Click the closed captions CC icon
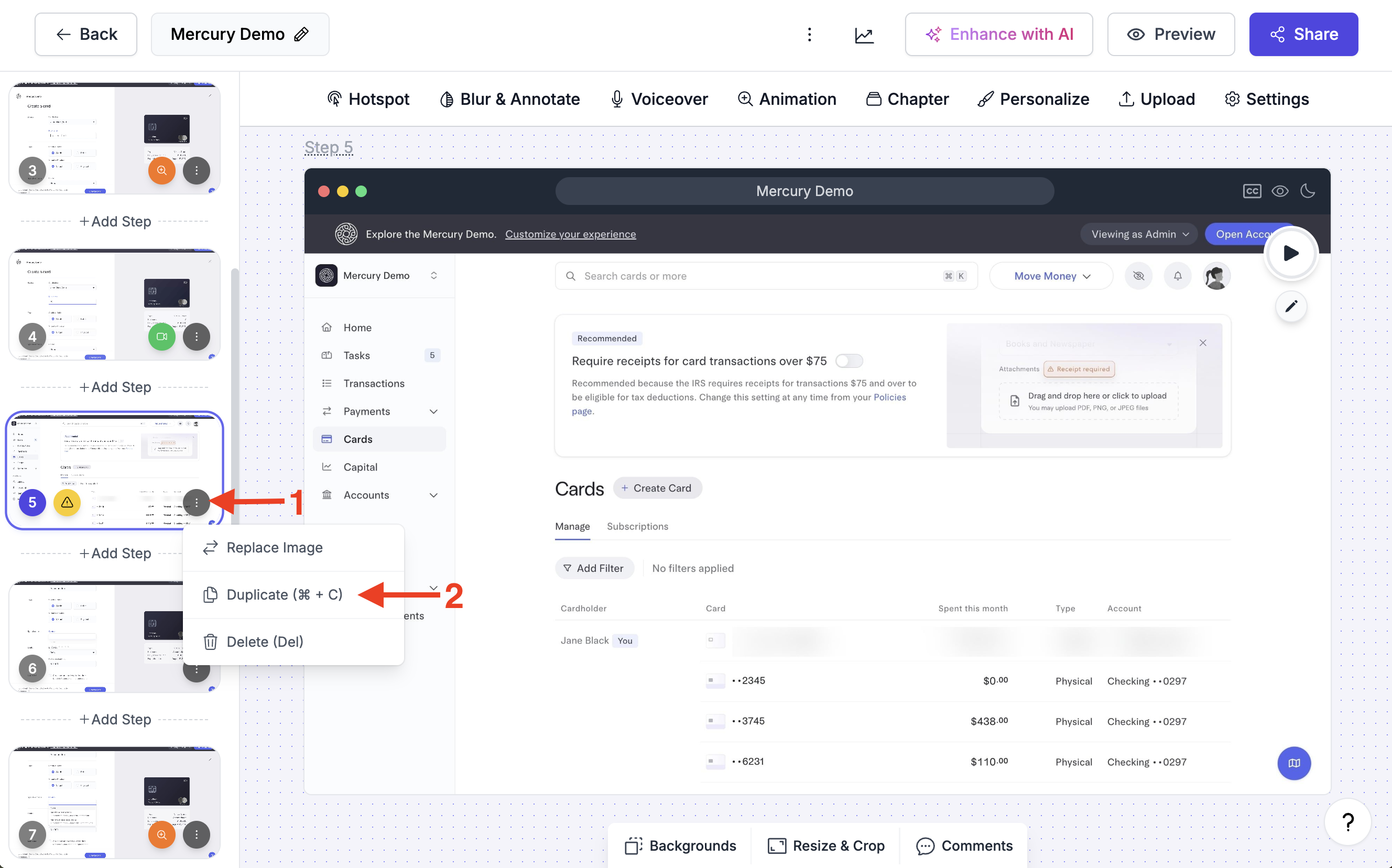1392x868 pixels. pyautogui.click(x=1252, y=191)
